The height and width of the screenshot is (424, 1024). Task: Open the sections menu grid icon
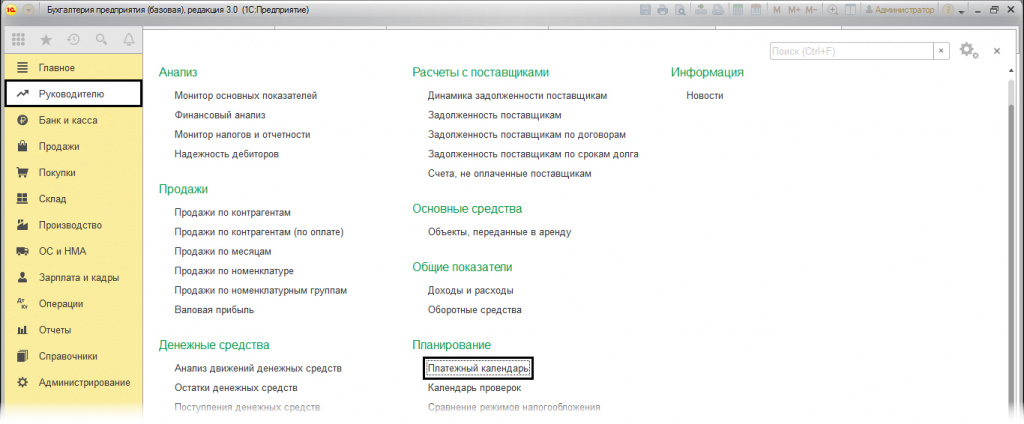coord(18,40)
